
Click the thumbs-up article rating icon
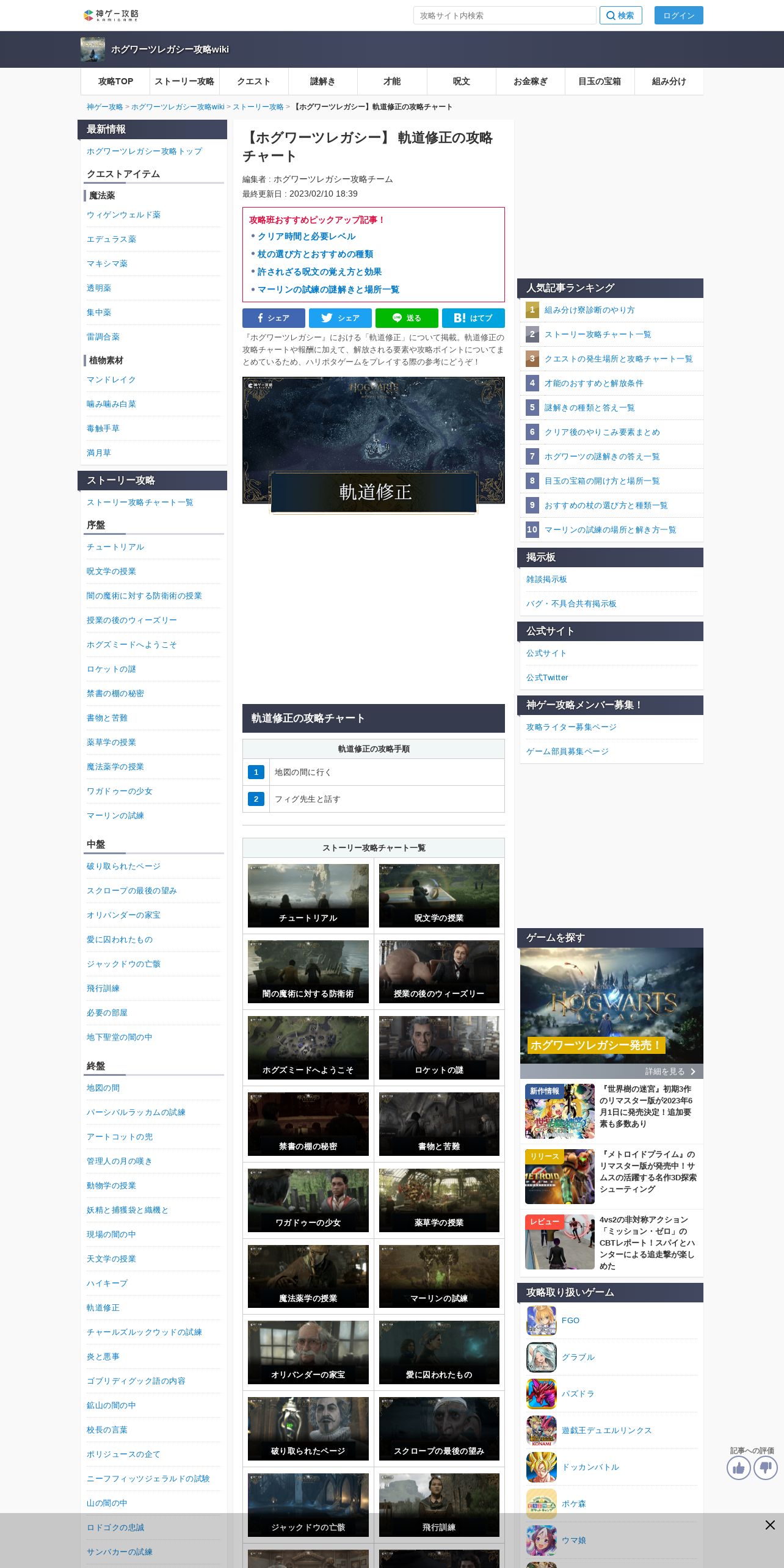click(x=738, y=1468)
